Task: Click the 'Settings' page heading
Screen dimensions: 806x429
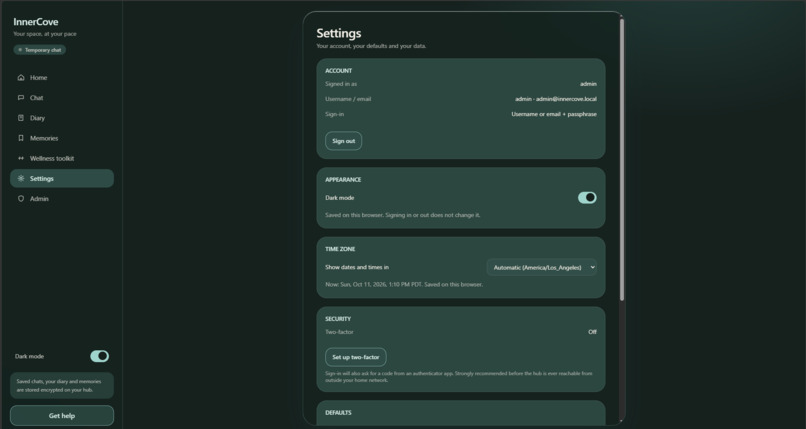Action: [x=339, y=33]
